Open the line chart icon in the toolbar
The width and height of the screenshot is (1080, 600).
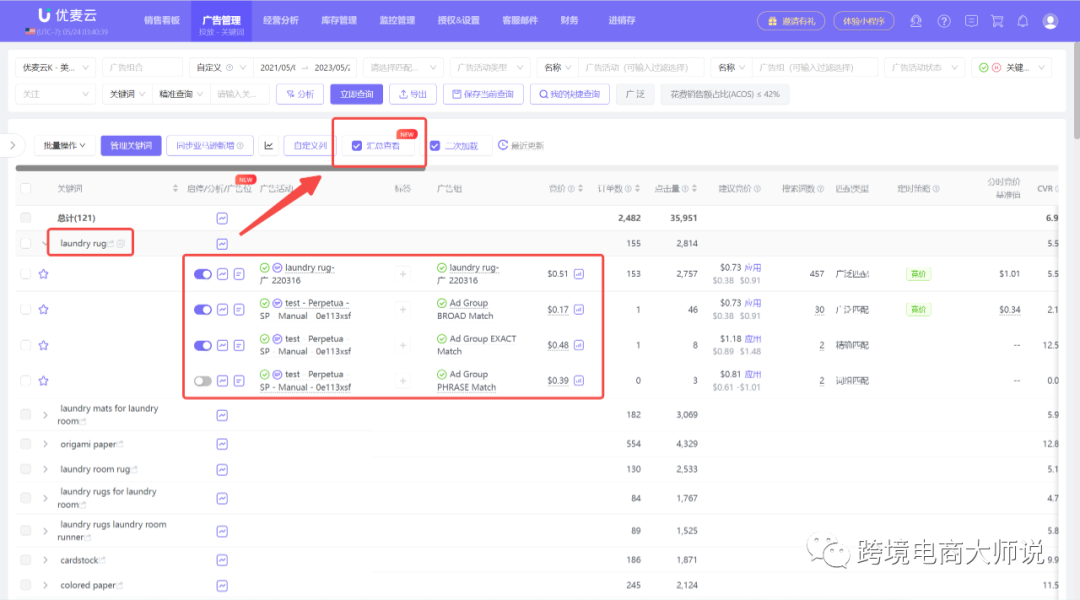(268, 145)
